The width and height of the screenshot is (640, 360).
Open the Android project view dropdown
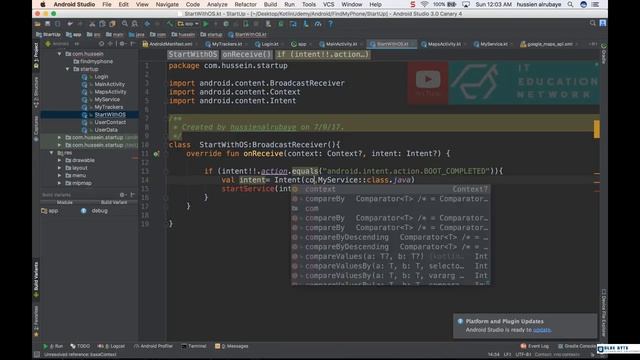[62, 44]
